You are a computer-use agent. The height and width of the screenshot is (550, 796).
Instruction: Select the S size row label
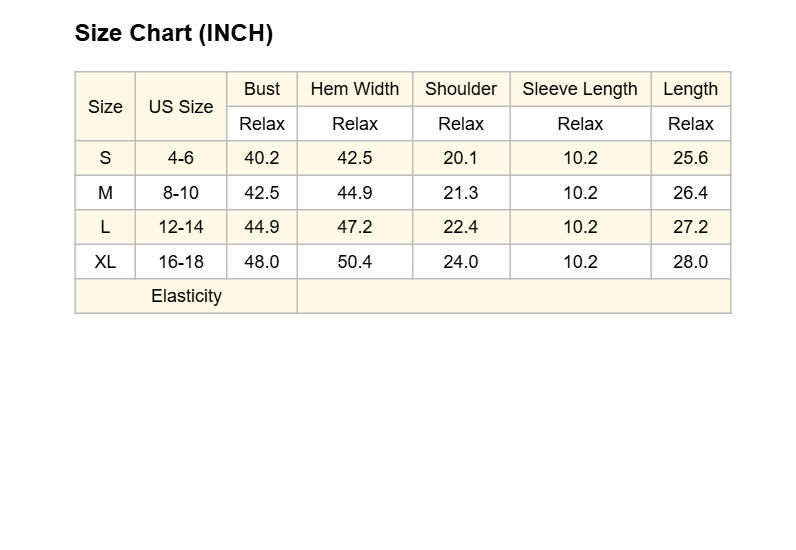click(105, 158)
